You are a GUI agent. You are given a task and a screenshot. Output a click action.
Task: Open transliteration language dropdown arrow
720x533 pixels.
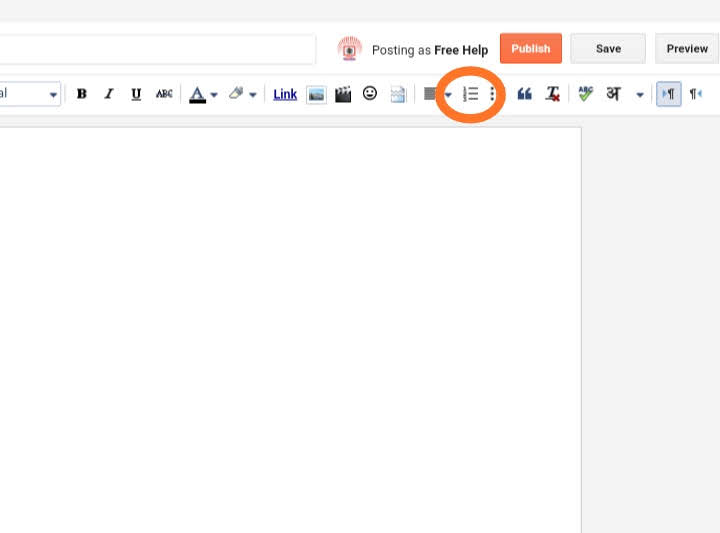pos(640,95)
